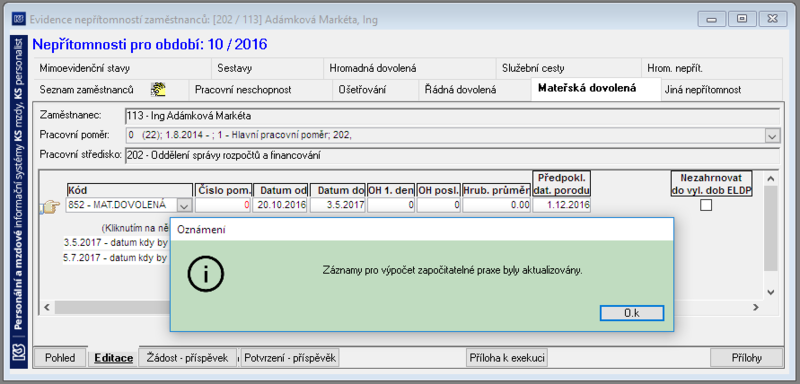Click the employee list icon next to Seznam zaměstnanců
The image size is (800, 384).
158,90
